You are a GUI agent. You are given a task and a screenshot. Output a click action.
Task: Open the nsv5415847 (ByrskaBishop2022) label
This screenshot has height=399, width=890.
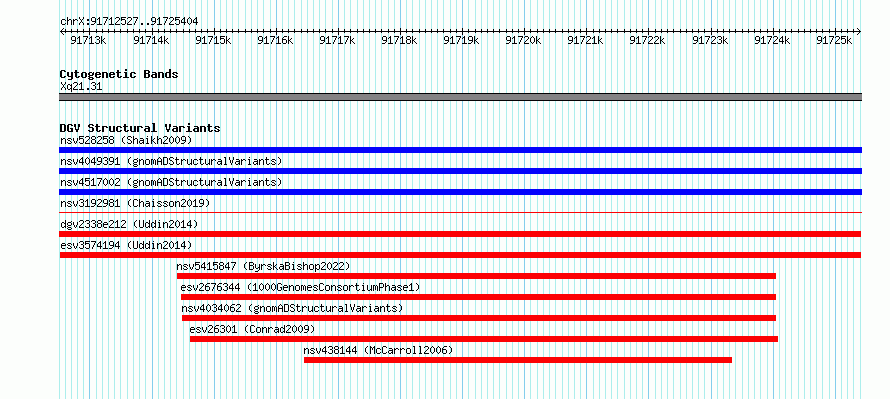coord(263,266)
